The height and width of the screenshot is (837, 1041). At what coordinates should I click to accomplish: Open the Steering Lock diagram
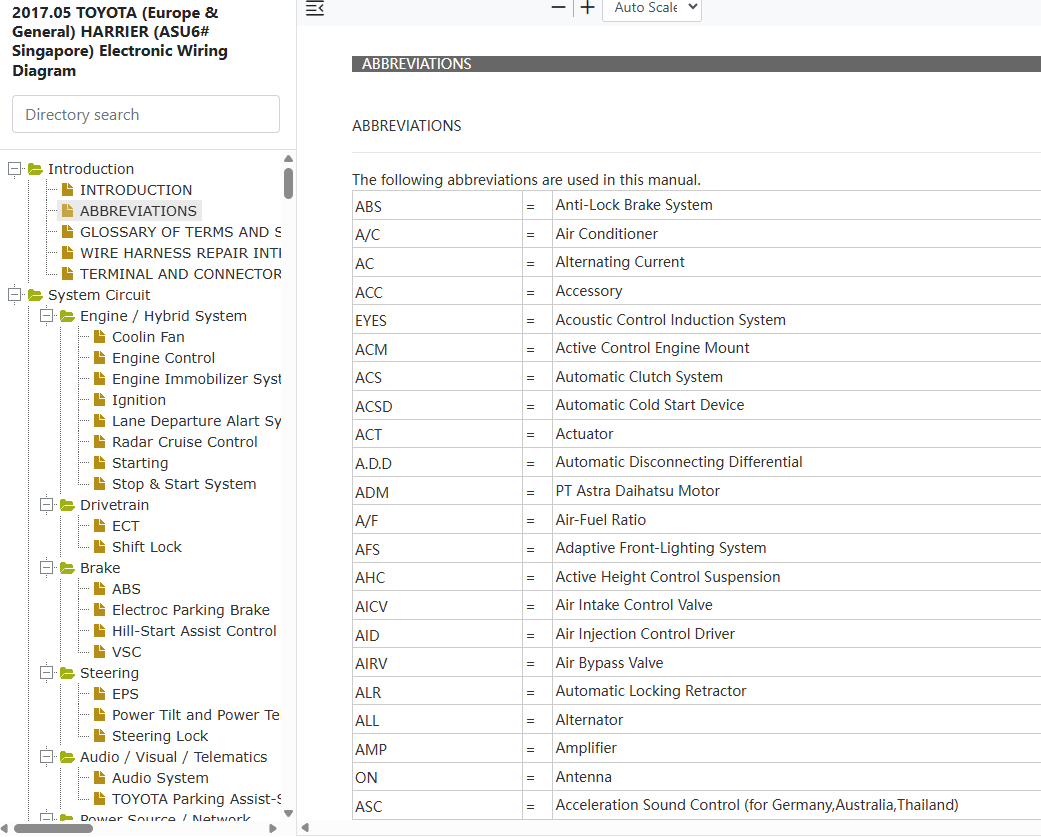coord(160,736)
